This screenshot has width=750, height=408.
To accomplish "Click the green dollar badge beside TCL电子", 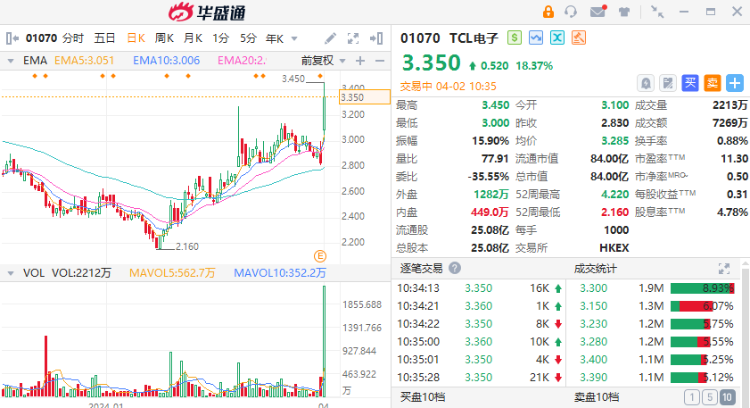I will 515,38.
